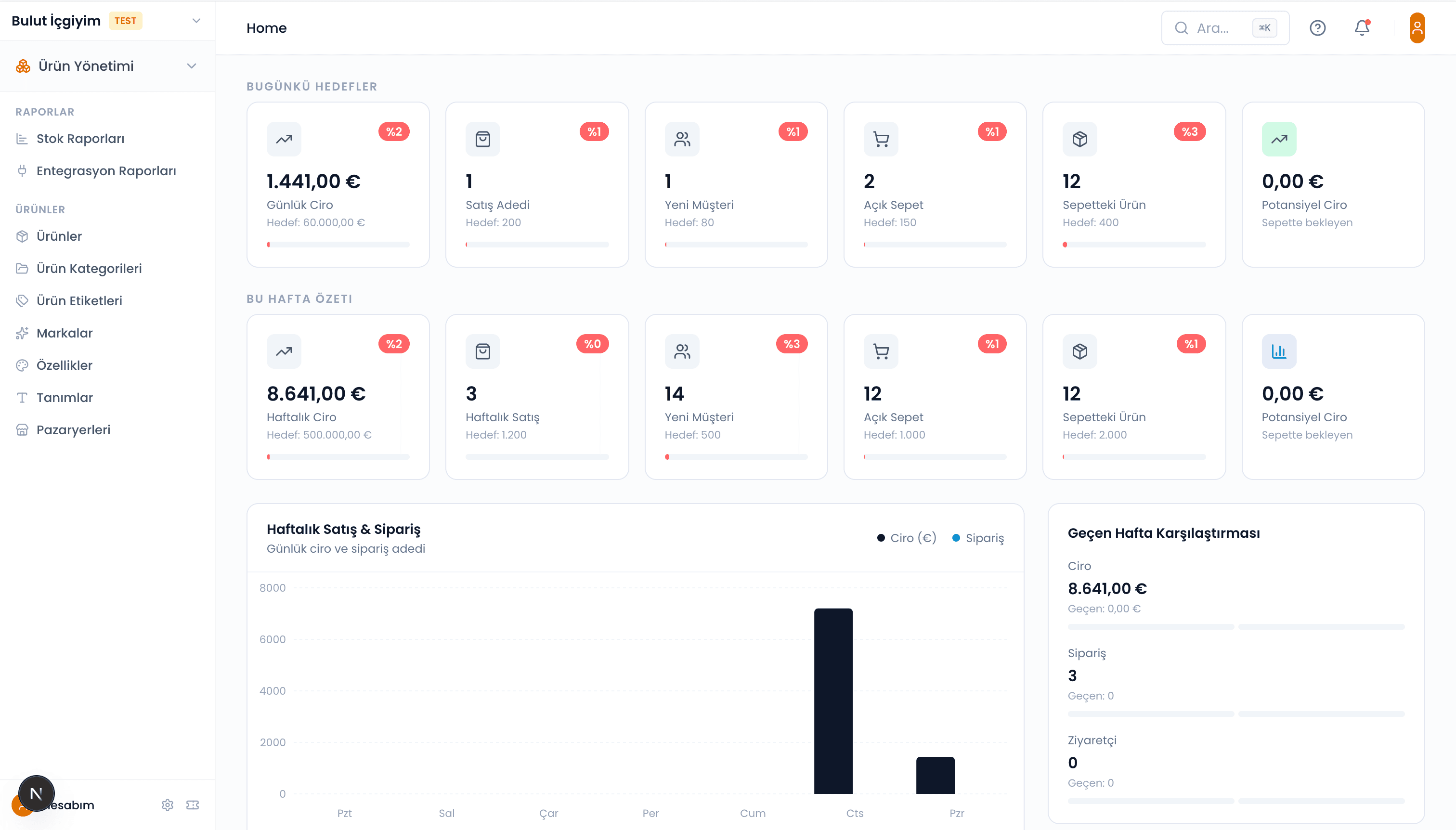The width and height of the screenshot is (1456, 830).
Task: Select the Entegrasyon Raporları icon
Action: (22, 170)
